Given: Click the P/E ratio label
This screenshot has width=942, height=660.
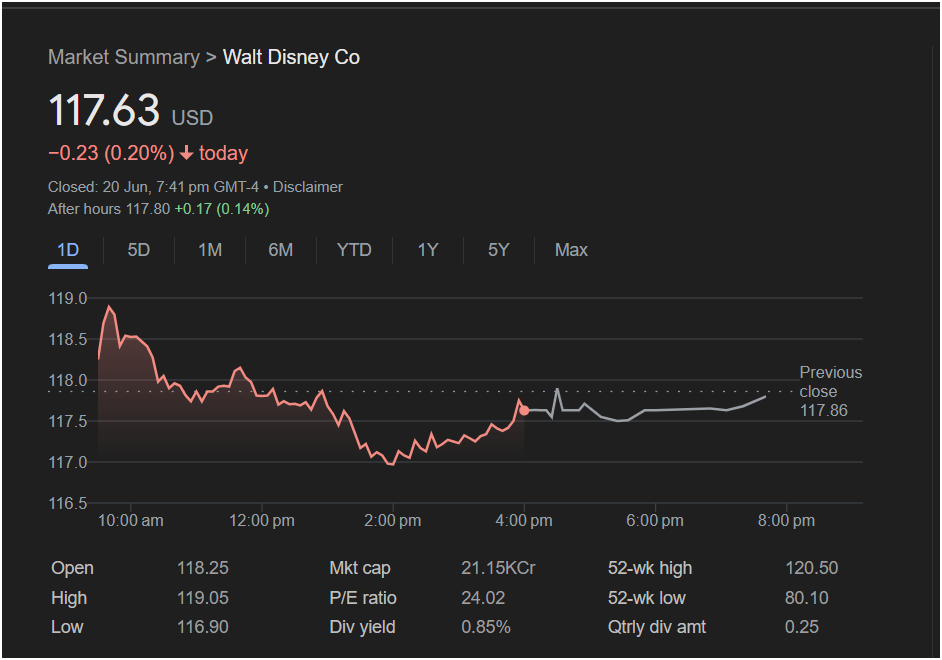Looking at the screenshot, I should (363, 598).
